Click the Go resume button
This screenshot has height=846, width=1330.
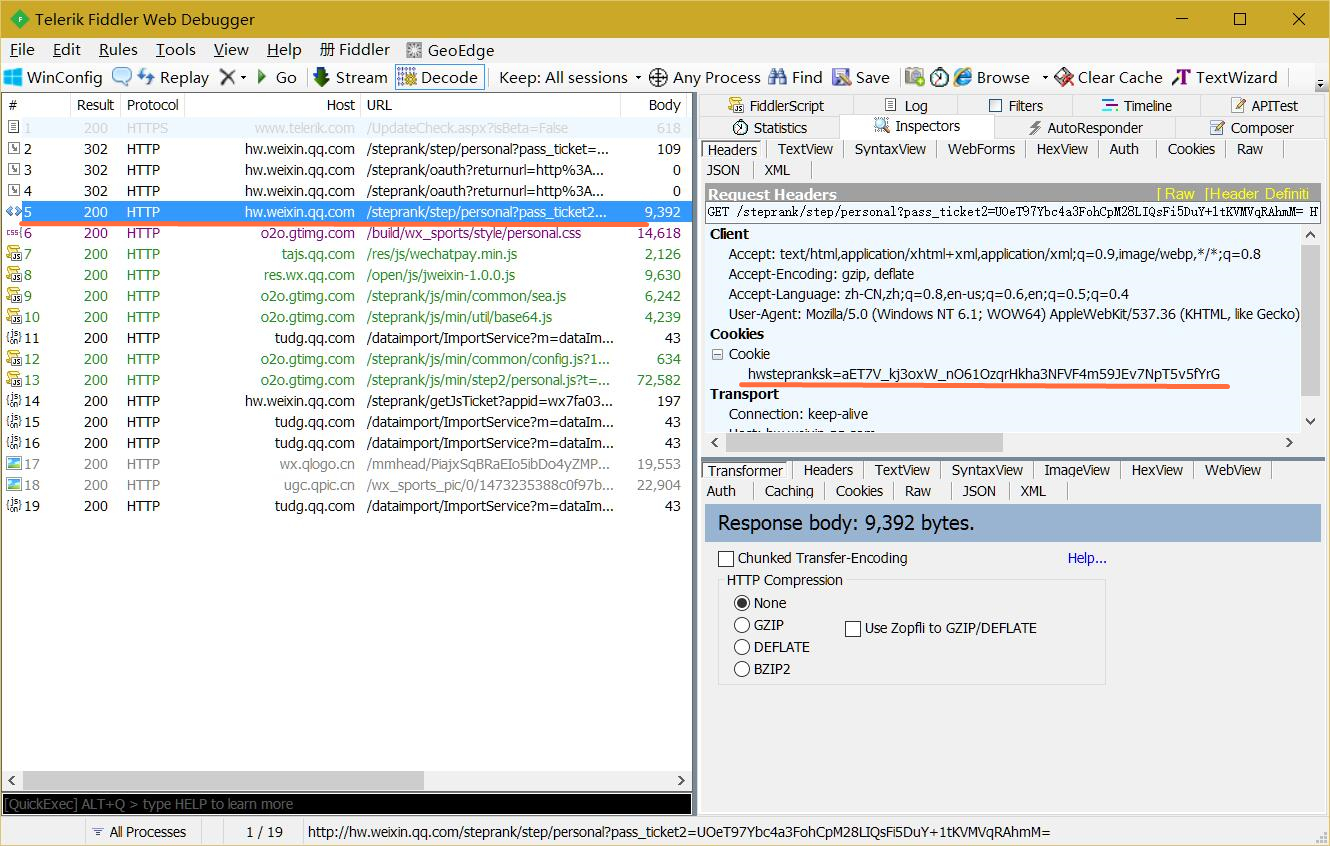(x=276, y=77)
